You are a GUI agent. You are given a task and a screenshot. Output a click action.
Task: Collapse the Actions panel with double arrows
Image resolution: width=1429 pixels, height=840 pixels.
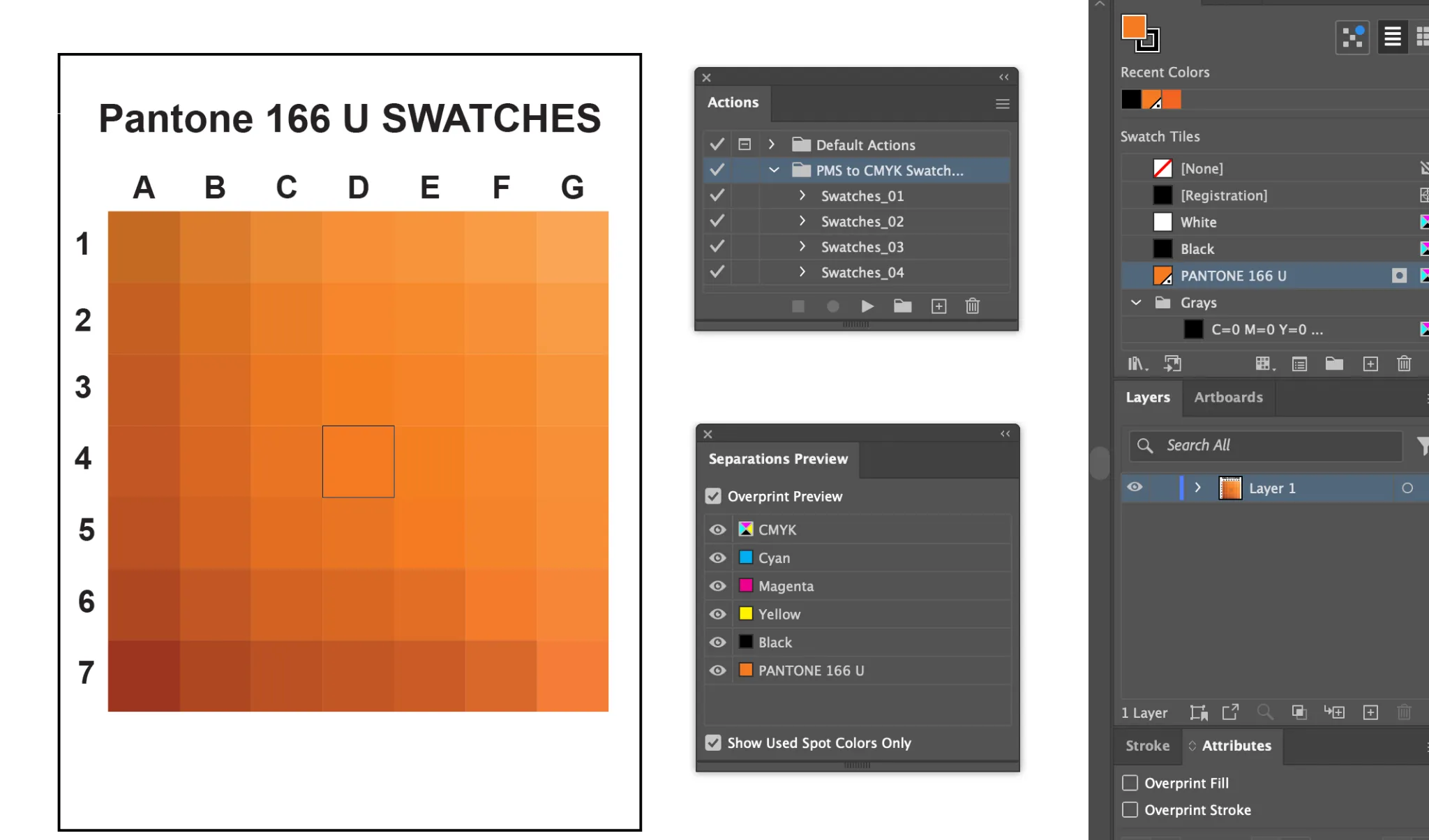[1004, 77]
